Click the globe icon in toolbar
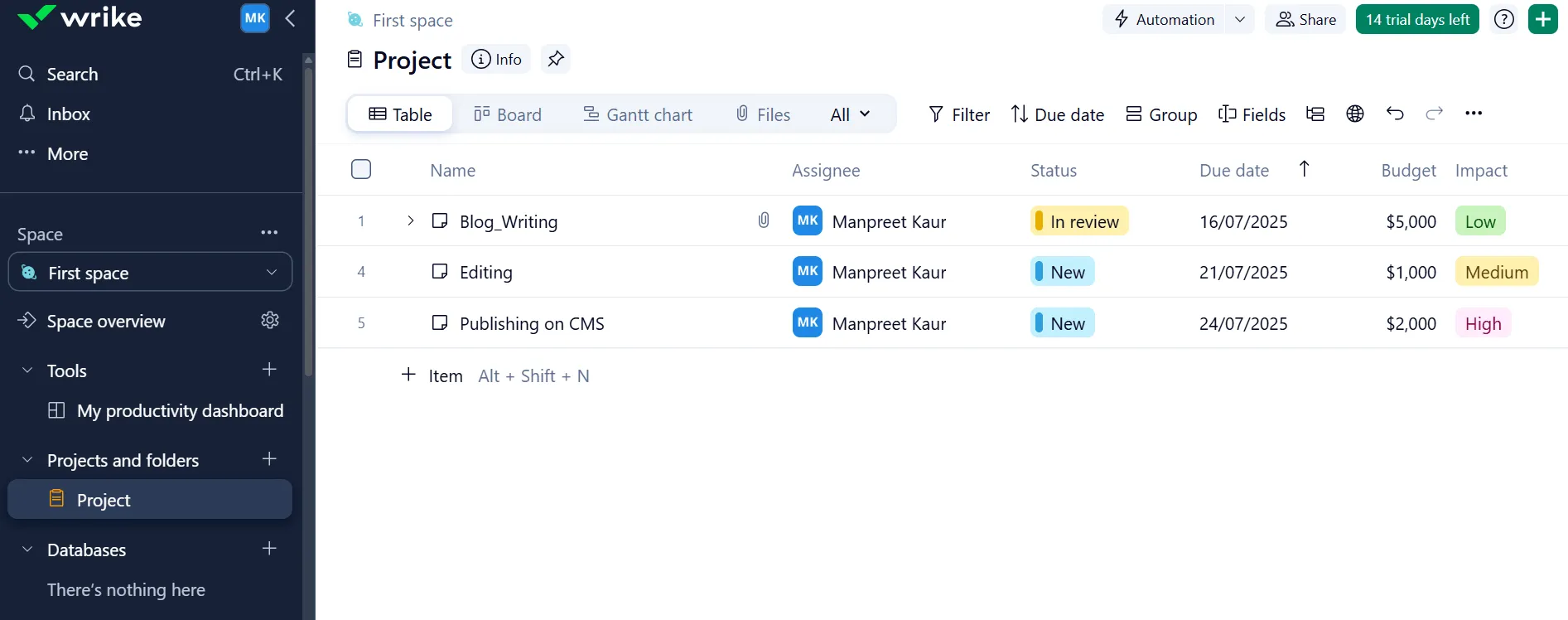The image size is (1568, 620). pos(1355,114)
